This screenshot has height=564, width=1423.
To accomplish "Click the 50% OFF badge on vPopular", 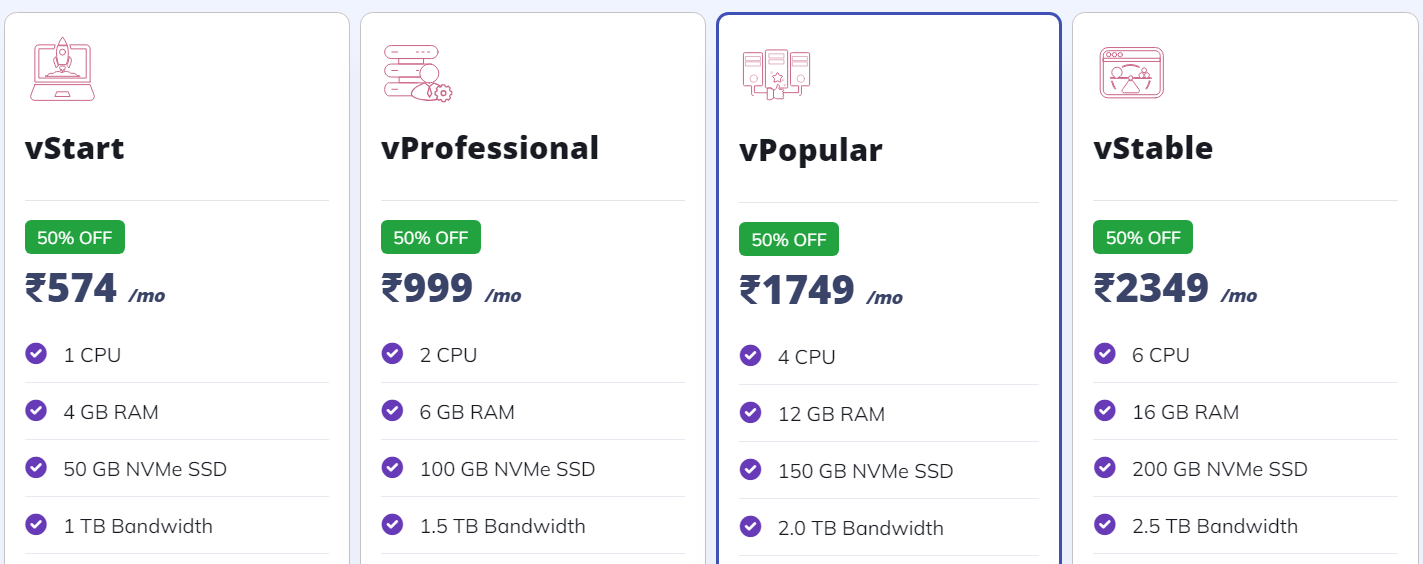I will click(789, 239).
